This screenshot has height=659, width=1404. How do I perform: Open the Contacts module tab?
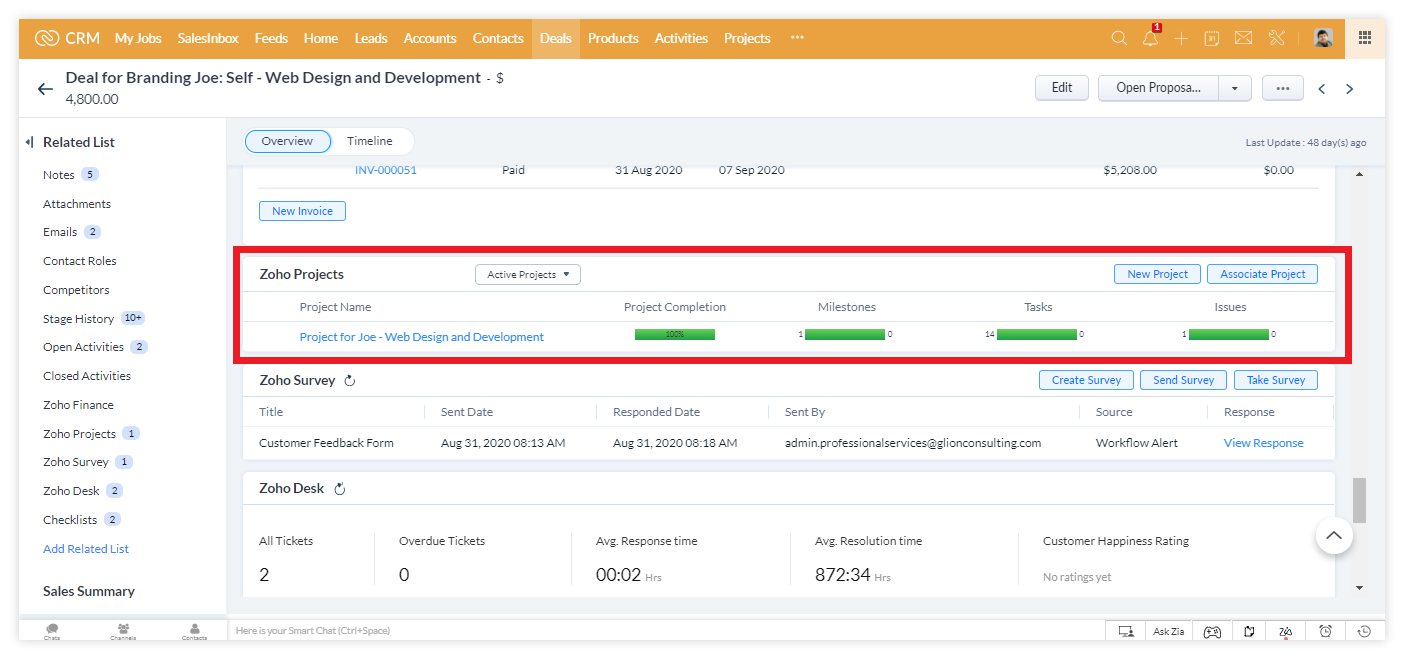pos(498,38)
